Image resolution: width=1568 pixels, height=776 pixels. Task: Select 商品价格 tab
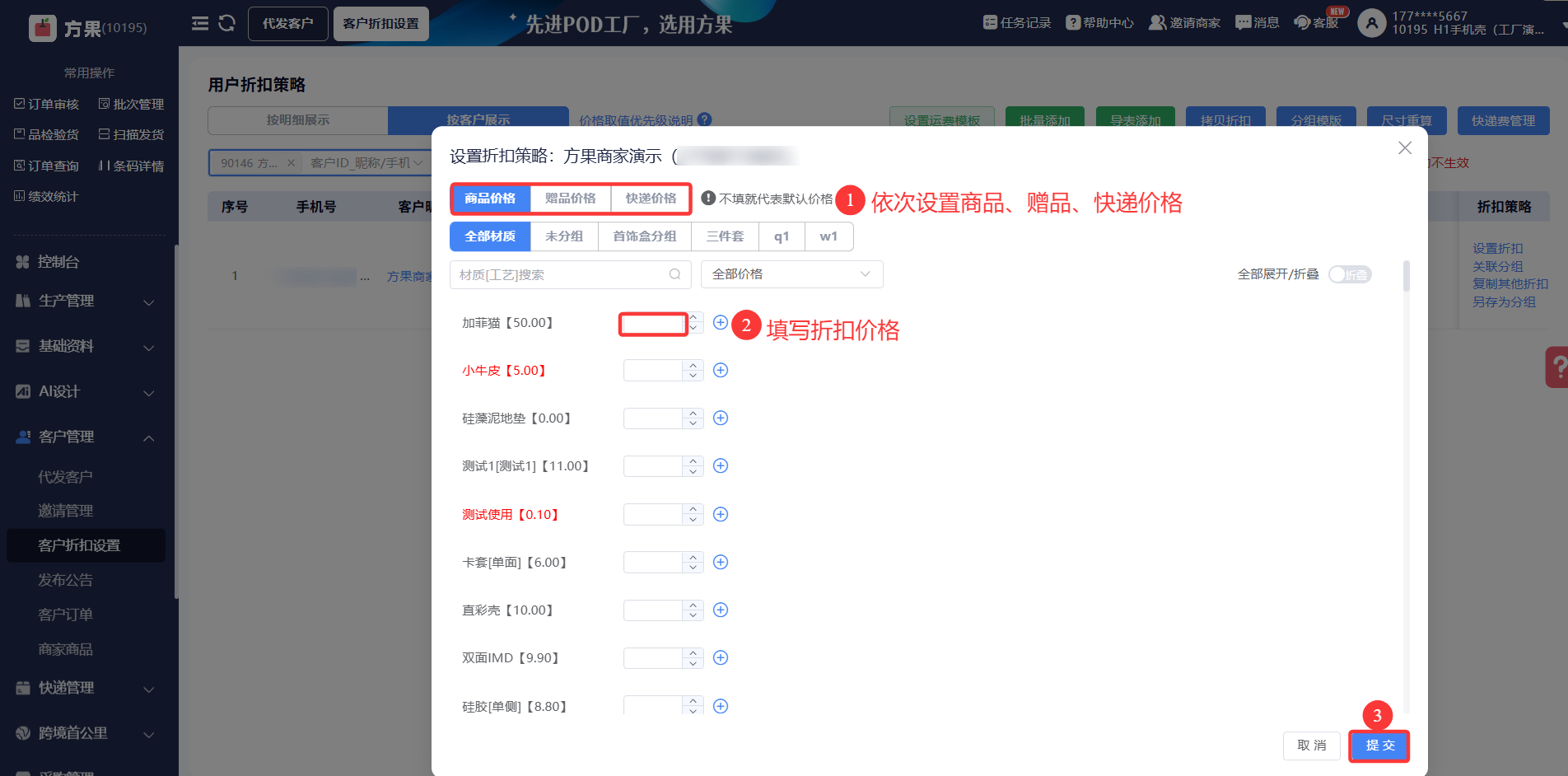click(490, 199)
